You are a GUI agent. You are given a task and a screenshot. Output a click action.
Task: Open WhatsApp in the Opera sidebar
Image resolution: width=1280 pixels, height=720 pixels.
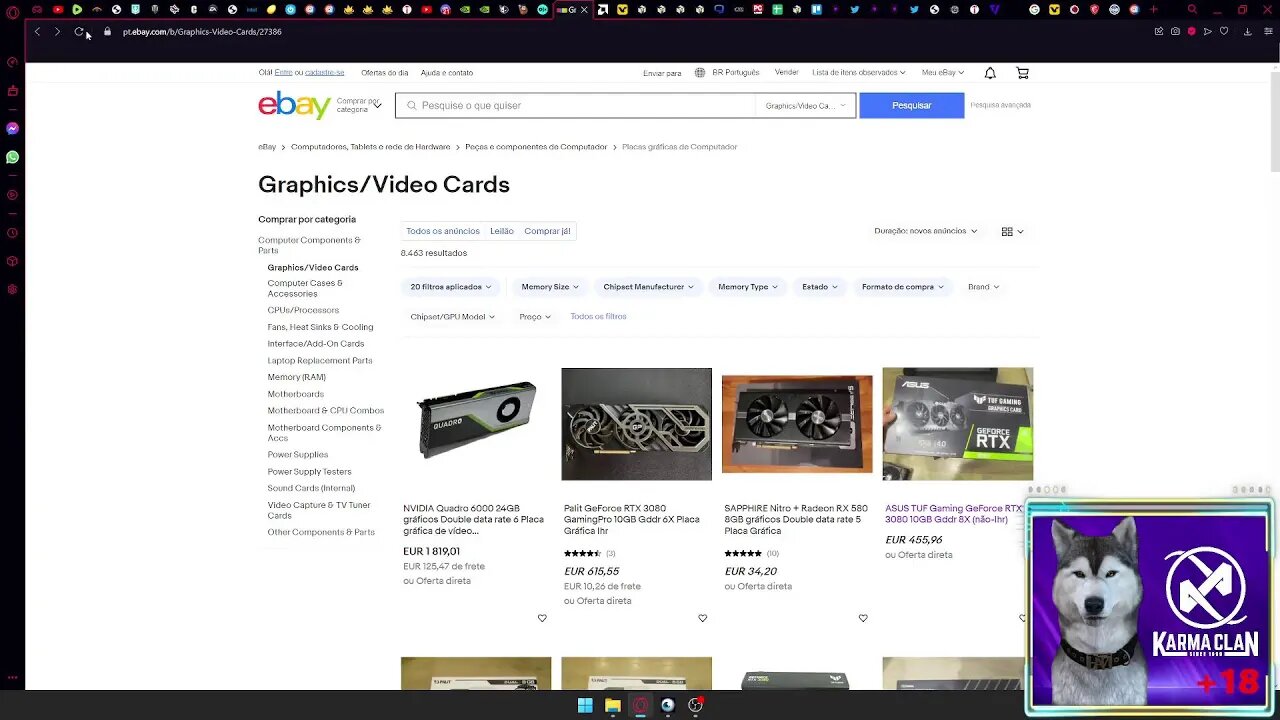[12, 157]
